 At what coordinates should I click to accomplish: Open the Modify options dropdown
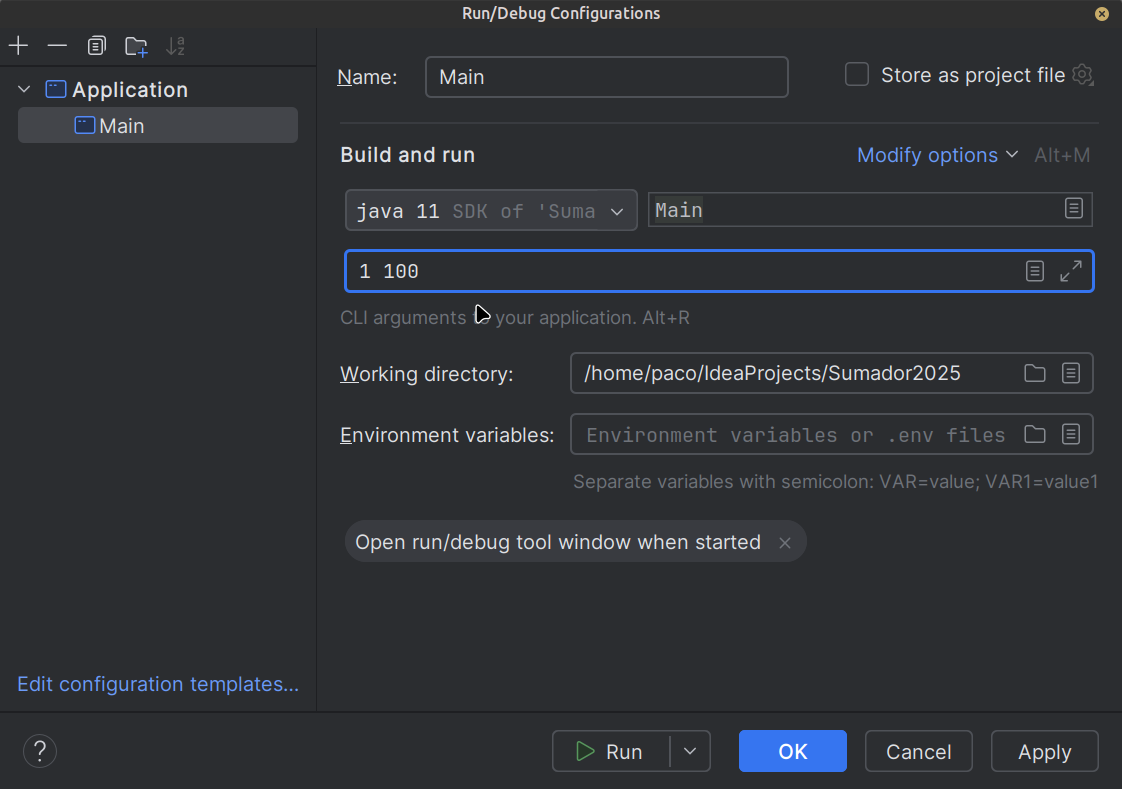pos(937,155)
